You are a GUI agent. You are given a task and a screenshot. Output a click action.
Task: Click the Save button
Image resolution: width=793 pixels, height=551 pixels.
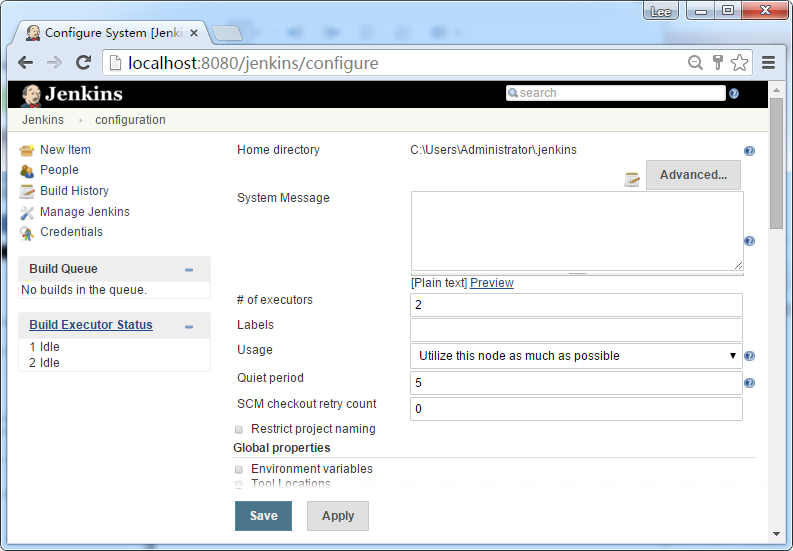(263, 516)
